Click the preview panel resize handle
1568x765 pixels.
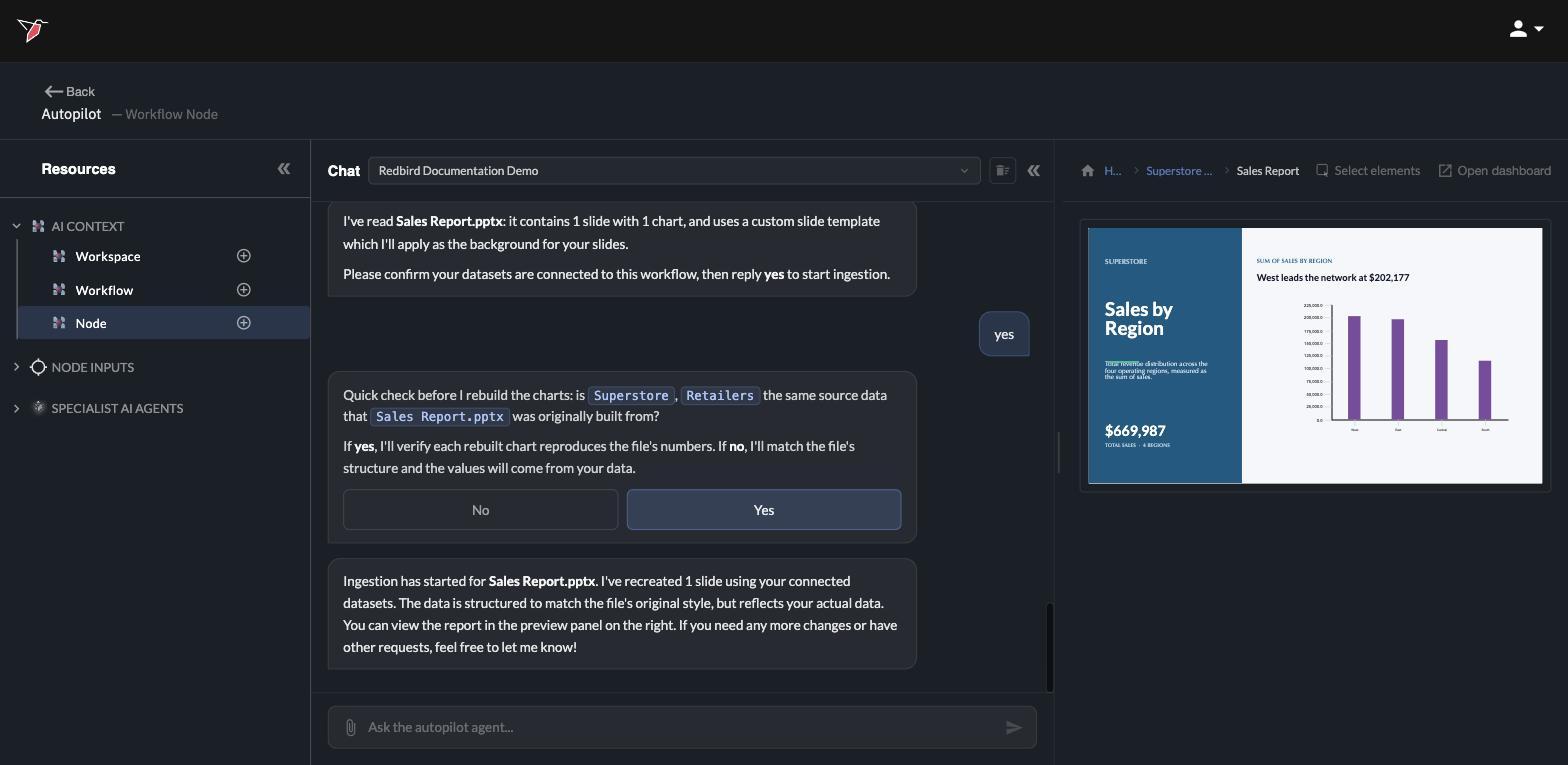[1058, 452]
